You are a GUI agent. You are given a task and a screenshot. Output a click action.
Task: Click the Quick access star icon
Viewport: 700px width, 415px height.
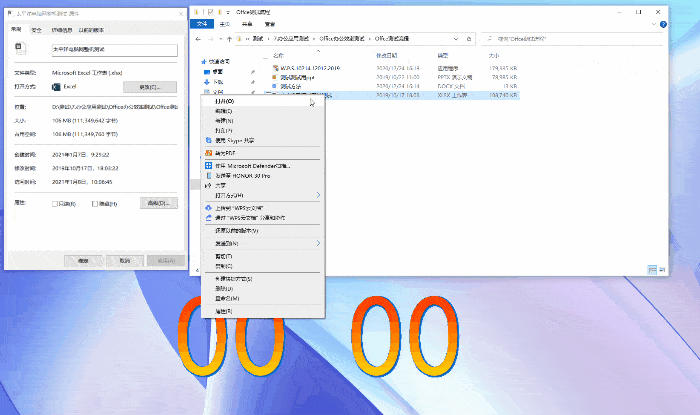(x=204, y=62)
